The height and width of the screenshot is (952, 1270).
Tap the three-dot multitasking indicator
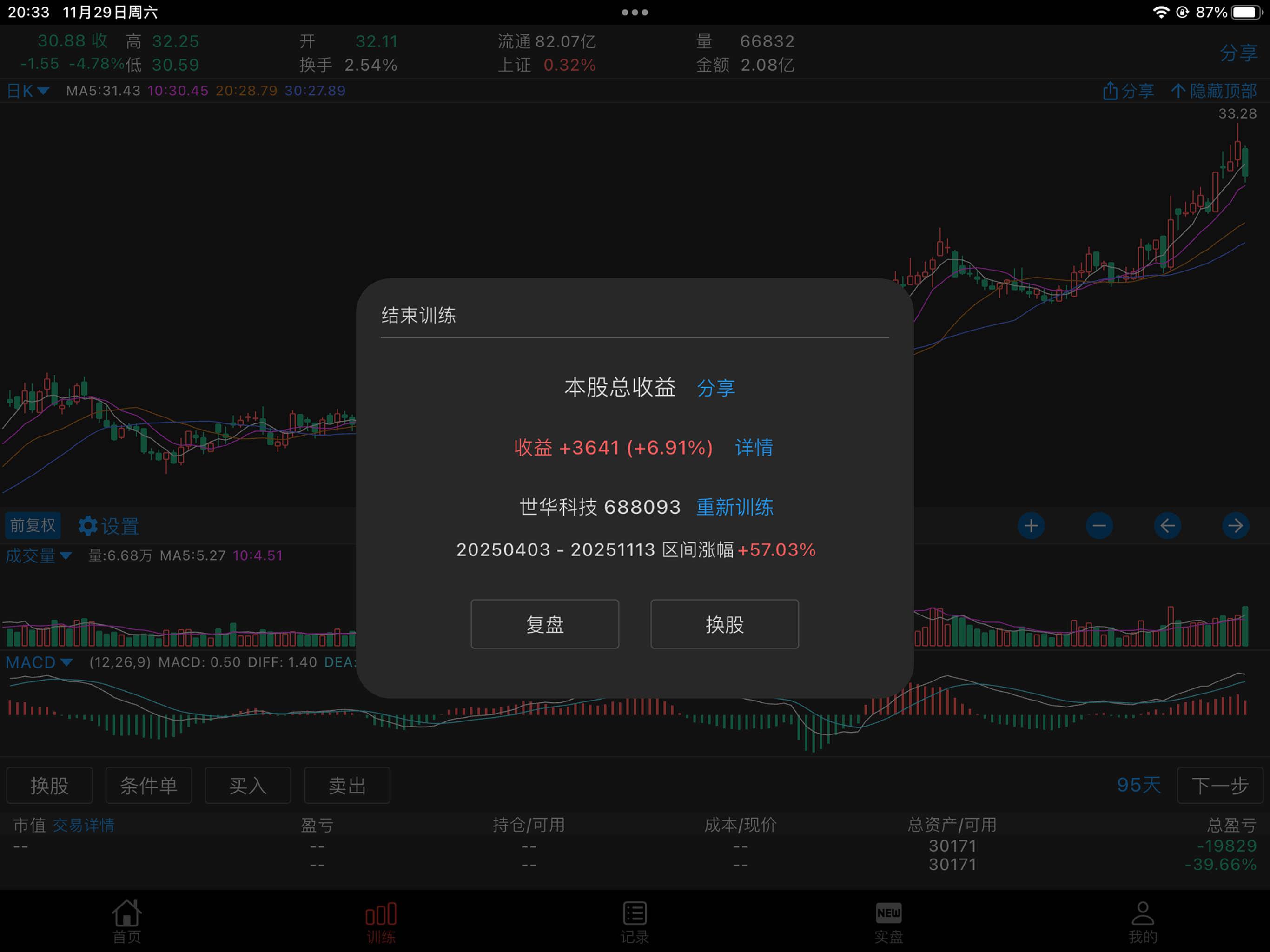coord(635,12)
